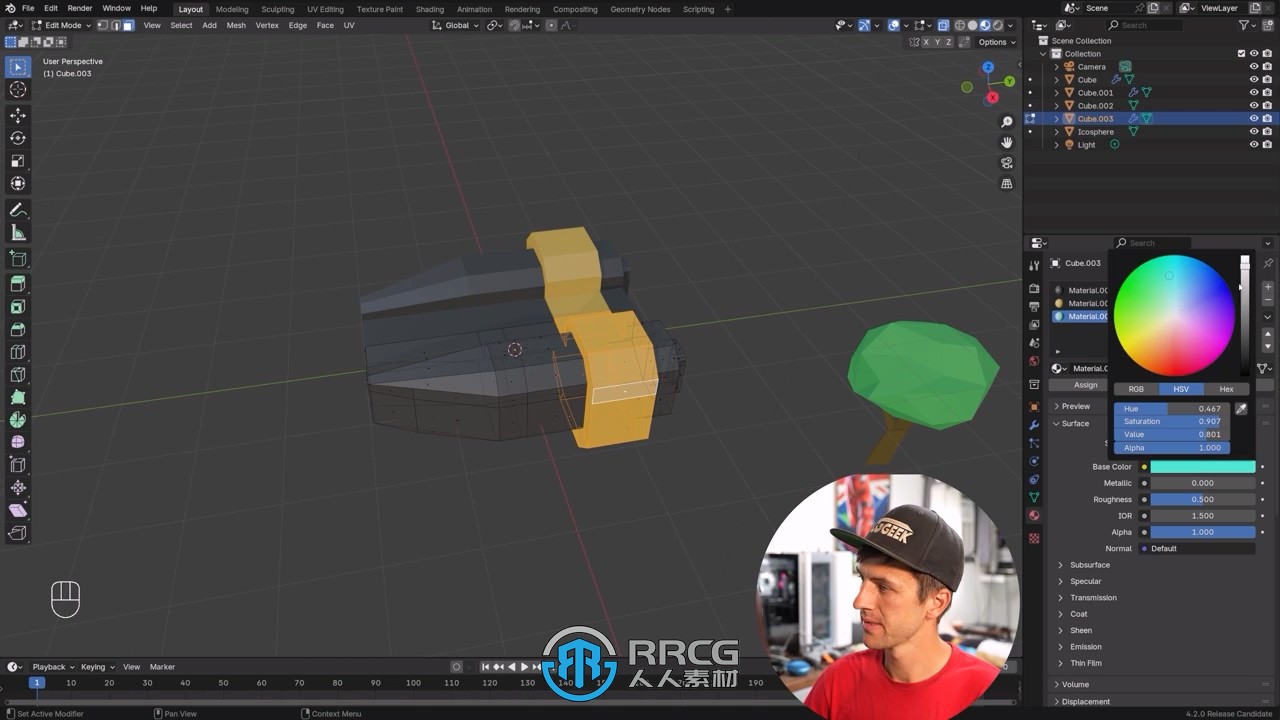Open the viewport Options dropdown

click(996, 42)
